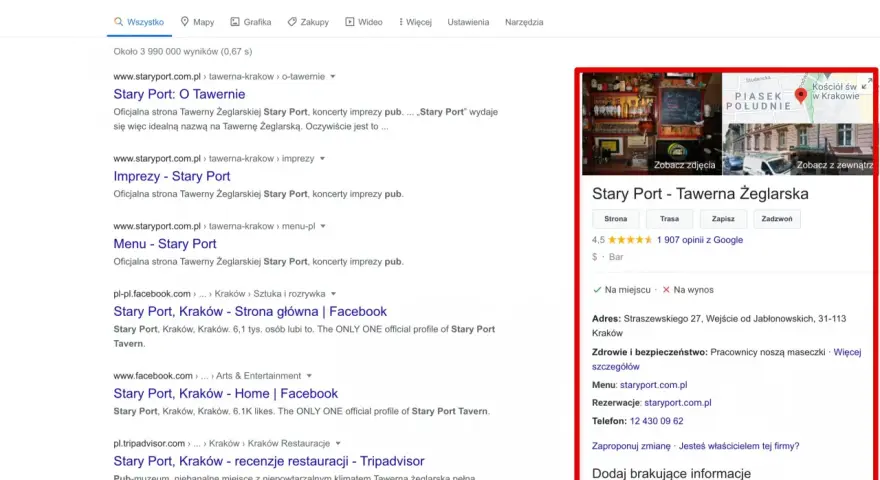Click the Stary Port - Tawerna Żeglarska title

coord(700,194)
